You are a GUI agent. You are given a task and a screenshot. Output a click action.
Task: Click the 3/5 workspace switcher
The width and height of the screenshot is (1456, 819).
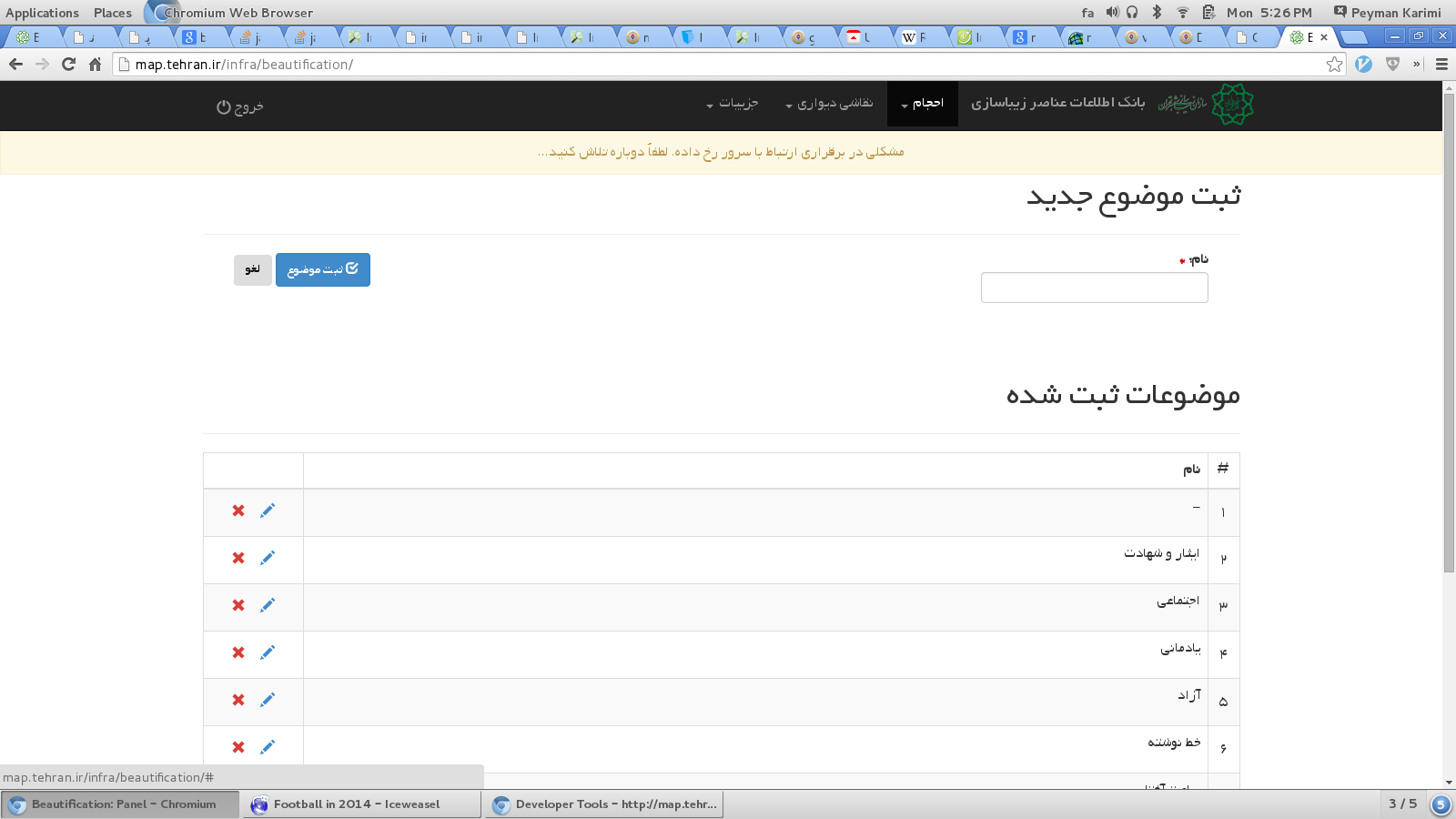click(x=1402, y=804)
